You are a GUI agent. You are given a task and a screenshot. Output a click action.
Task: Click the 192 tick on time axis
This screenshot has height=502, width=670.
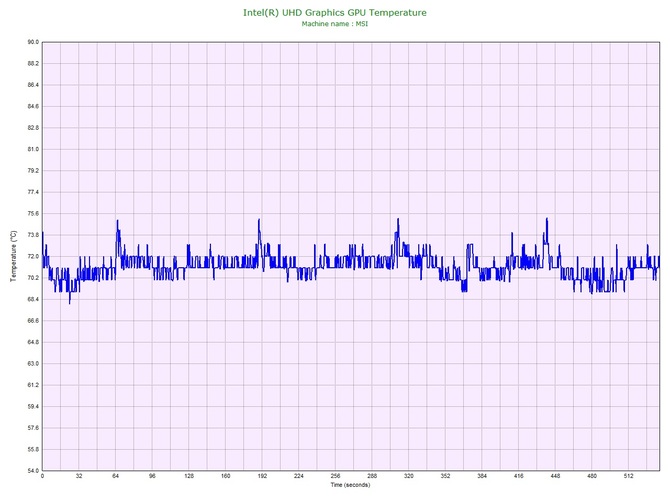[262, 476]
